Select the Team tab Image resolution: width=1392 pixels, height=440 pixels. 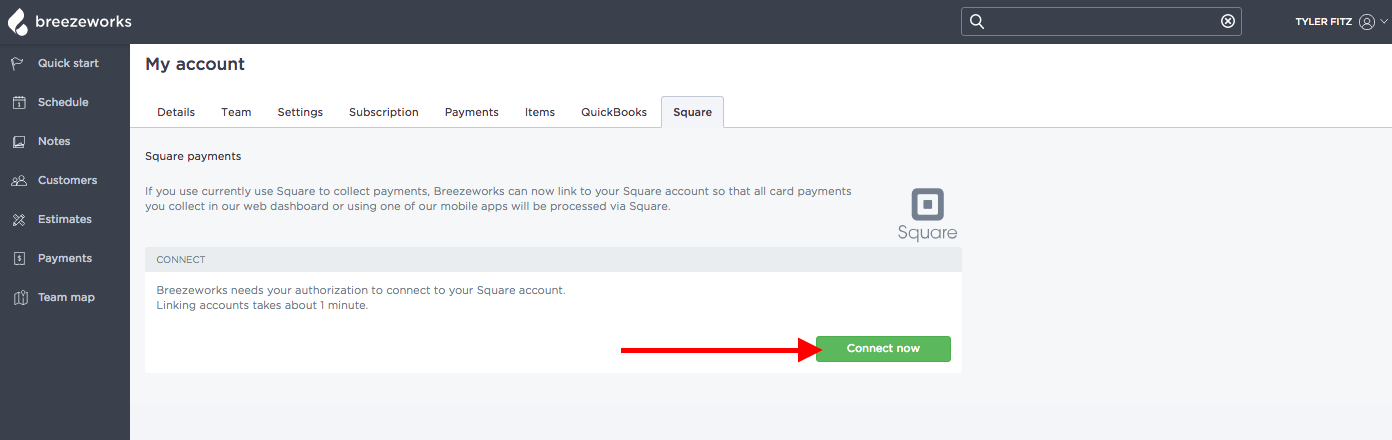(x=236, y=112)
